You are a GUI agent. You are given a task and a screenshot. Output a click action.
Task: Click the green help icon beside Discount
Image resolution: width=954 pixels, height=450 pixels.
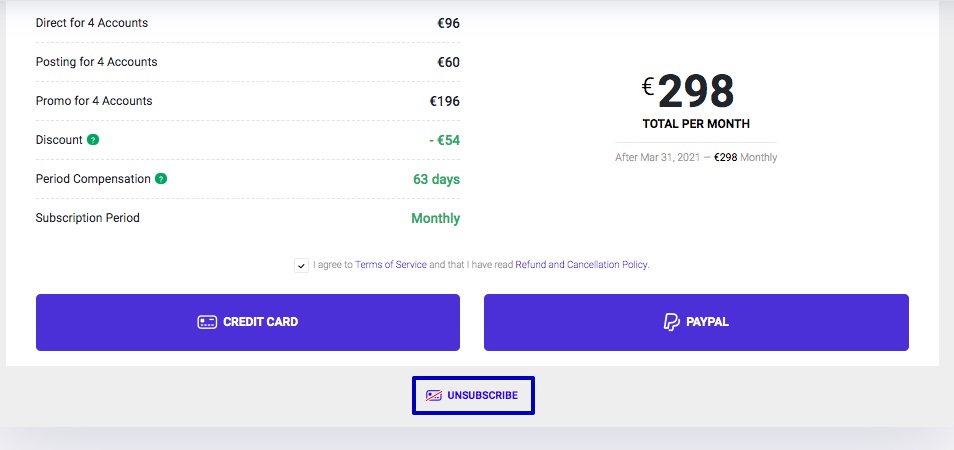(93, 140)
